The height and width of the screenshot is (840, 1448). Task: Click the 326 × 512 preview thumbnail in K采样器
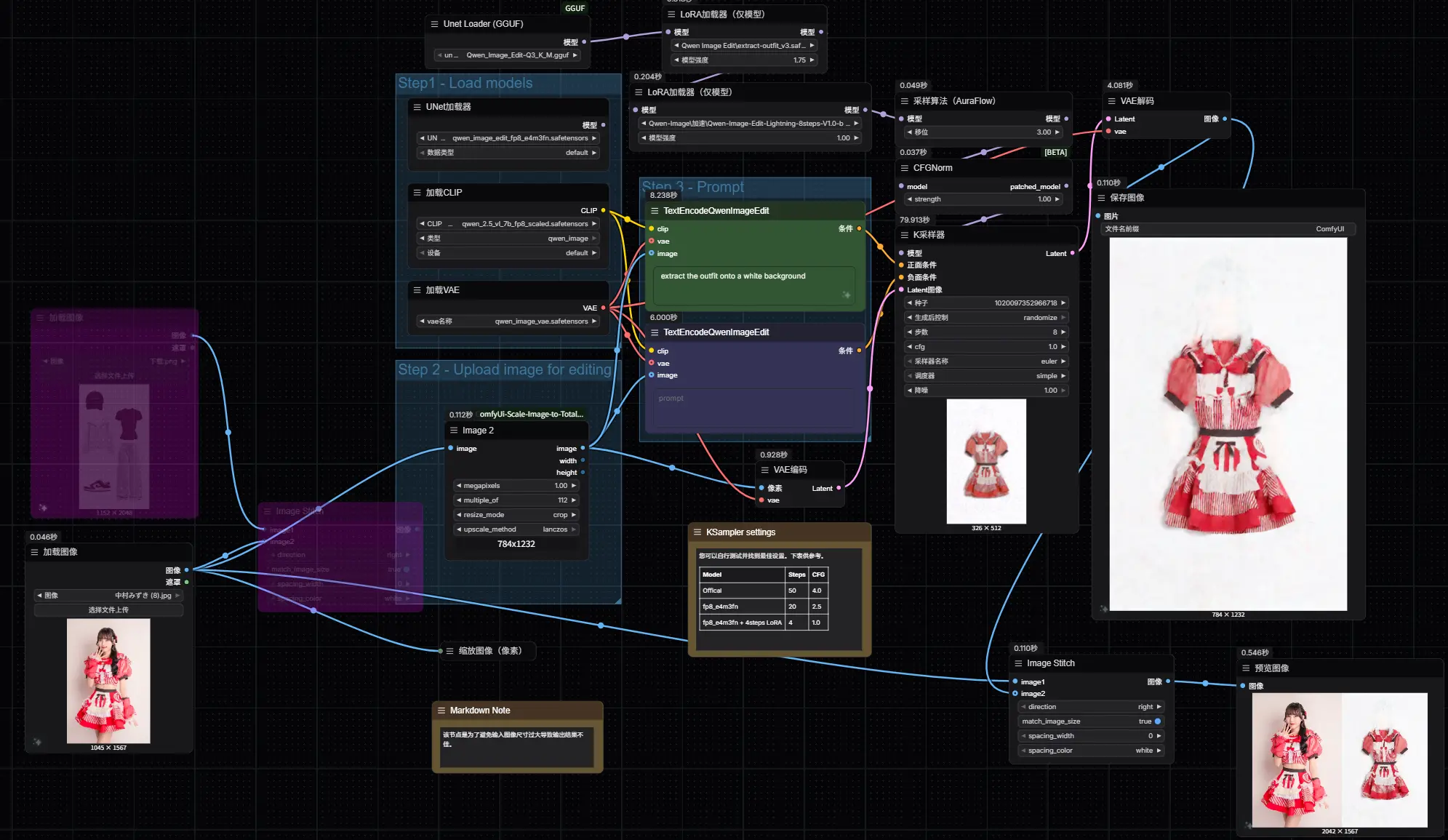(x=985, y=461)
